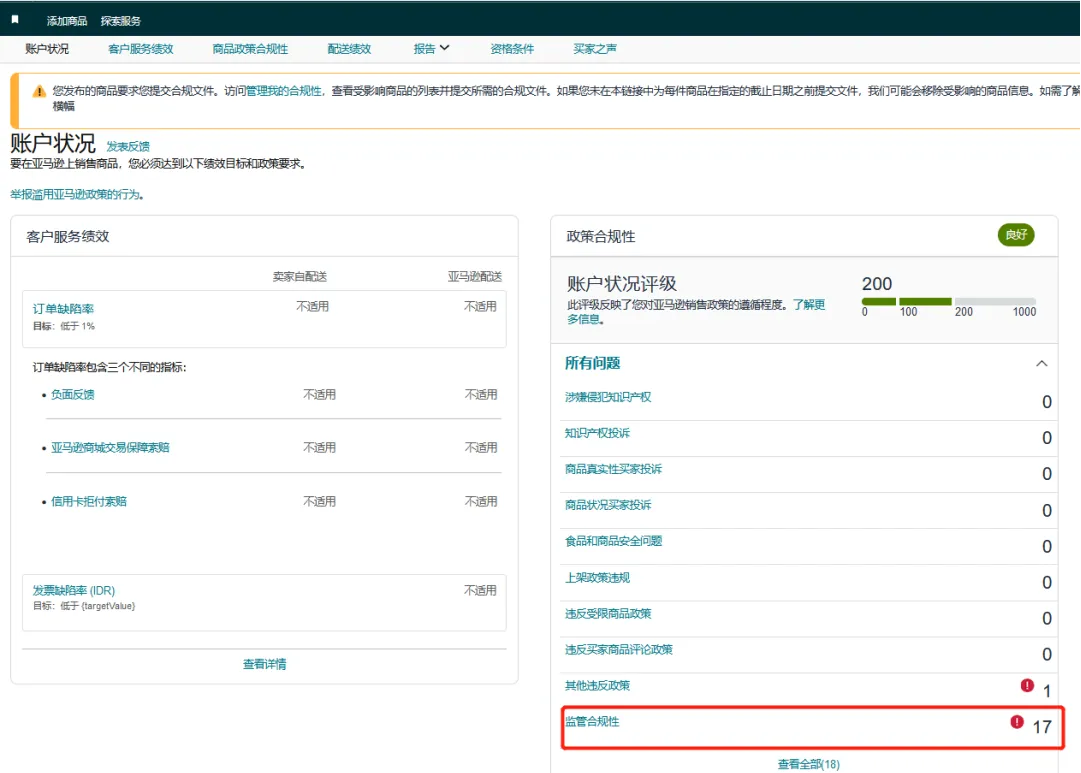
Task: Select 添加商品 in top menu
Action: (x=67, y=21)
